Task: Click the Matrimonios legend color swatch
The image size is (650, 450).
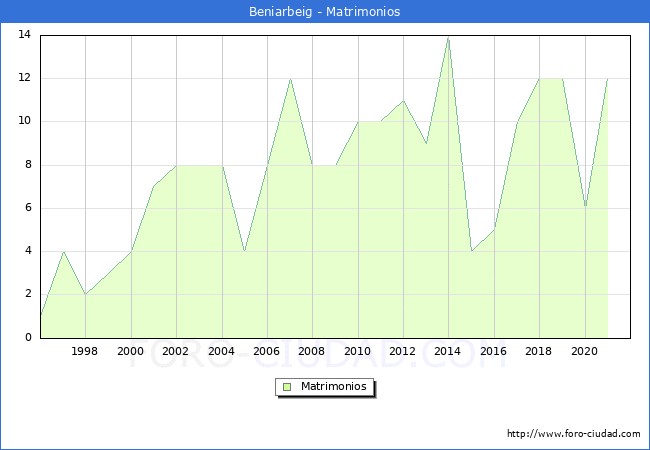Action: [287, 387]
